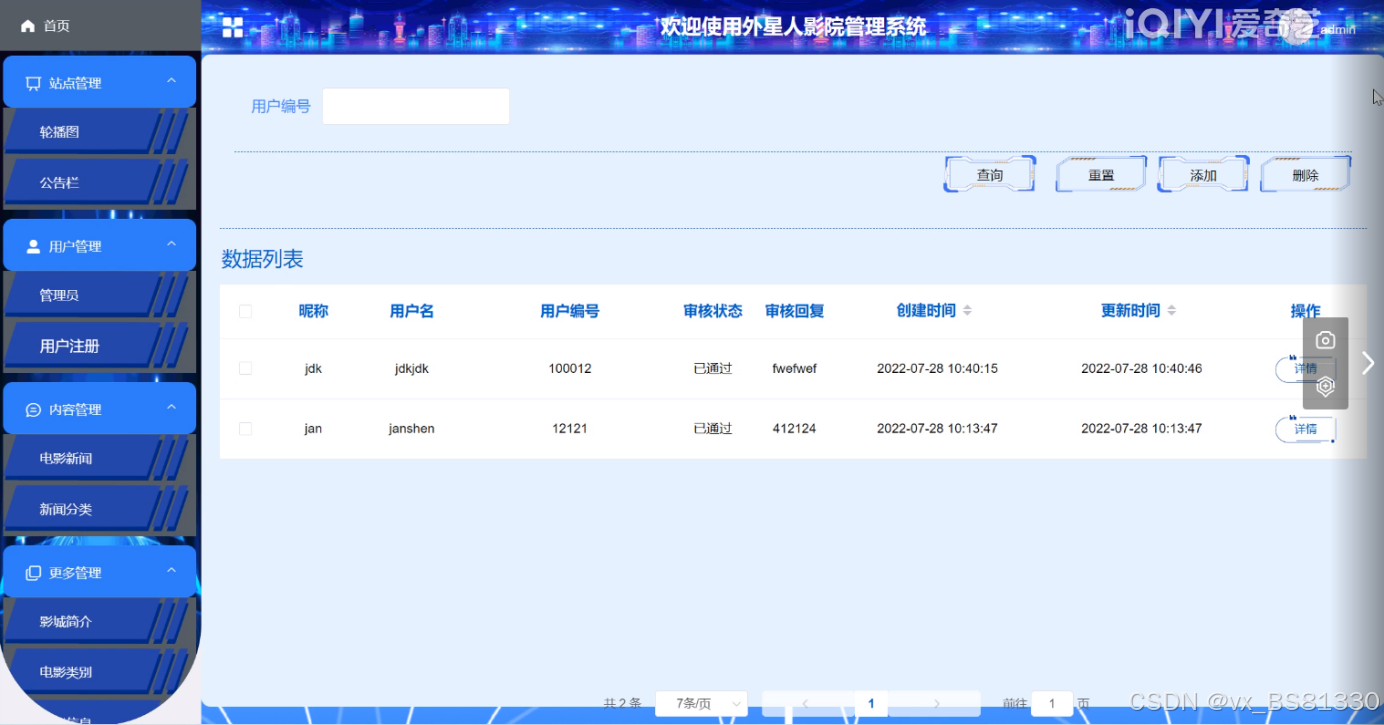Click the 内容管理 chat bubble icon
This screenshot has height=725, width=1384.
33,410
